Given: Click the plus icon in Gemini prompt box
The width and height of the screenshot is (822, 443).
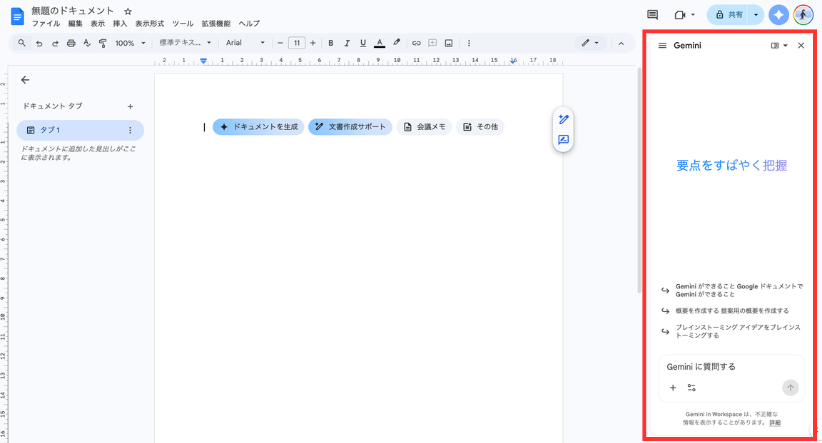Looking at the screenshot, I should tap(673, 388).
